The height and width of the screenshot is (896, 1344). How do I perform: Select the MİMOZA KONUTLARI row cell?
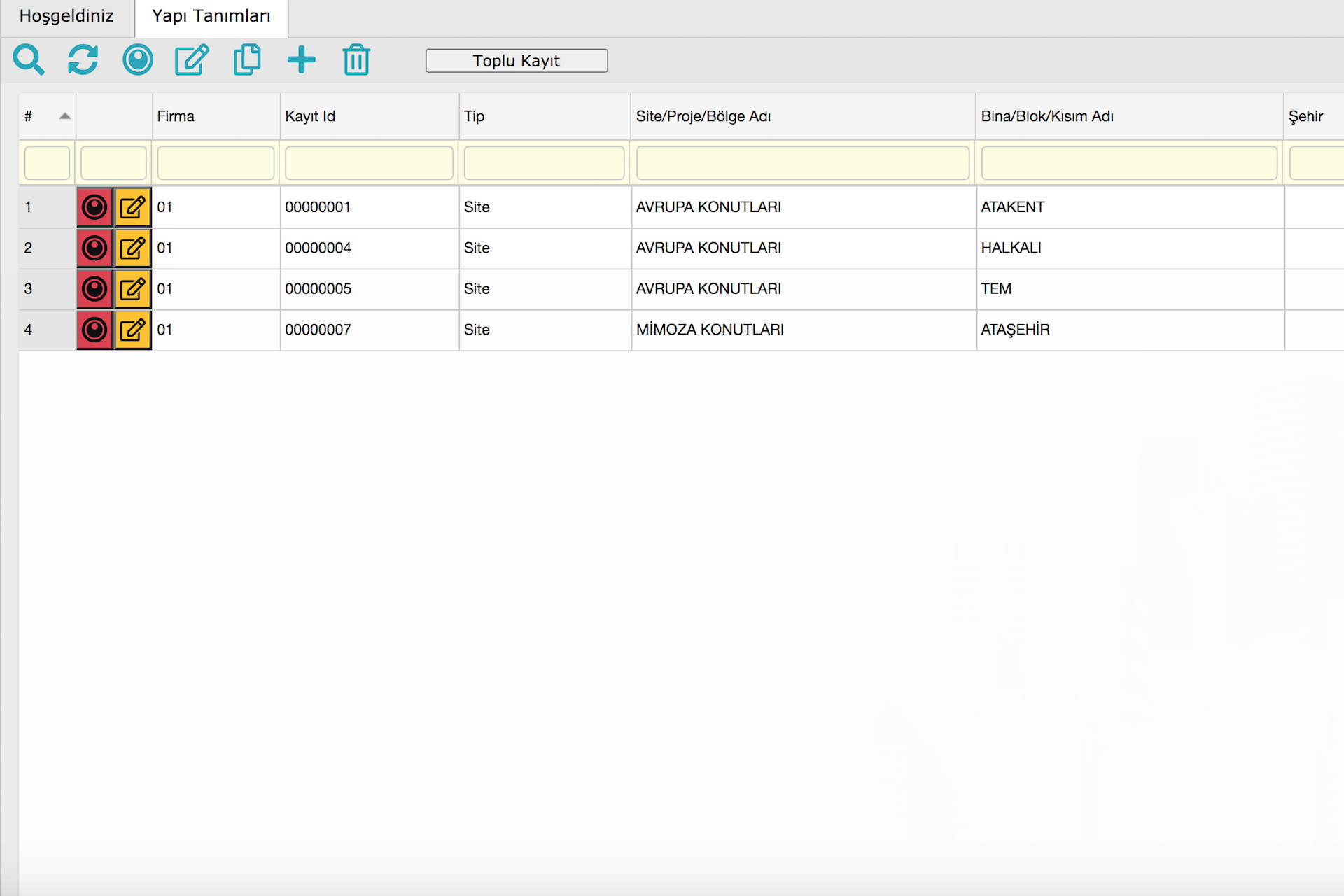710,330
